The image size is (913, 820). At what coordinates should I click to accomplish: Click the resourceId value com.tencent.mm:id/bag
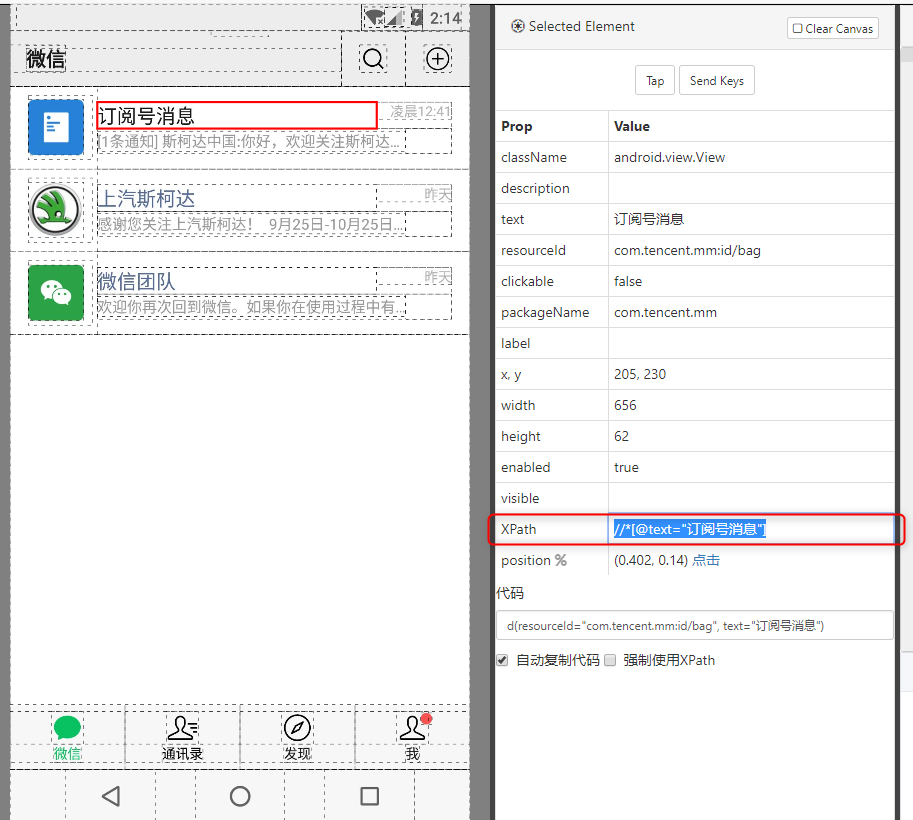pyautogui.click(x=687, y=250)
